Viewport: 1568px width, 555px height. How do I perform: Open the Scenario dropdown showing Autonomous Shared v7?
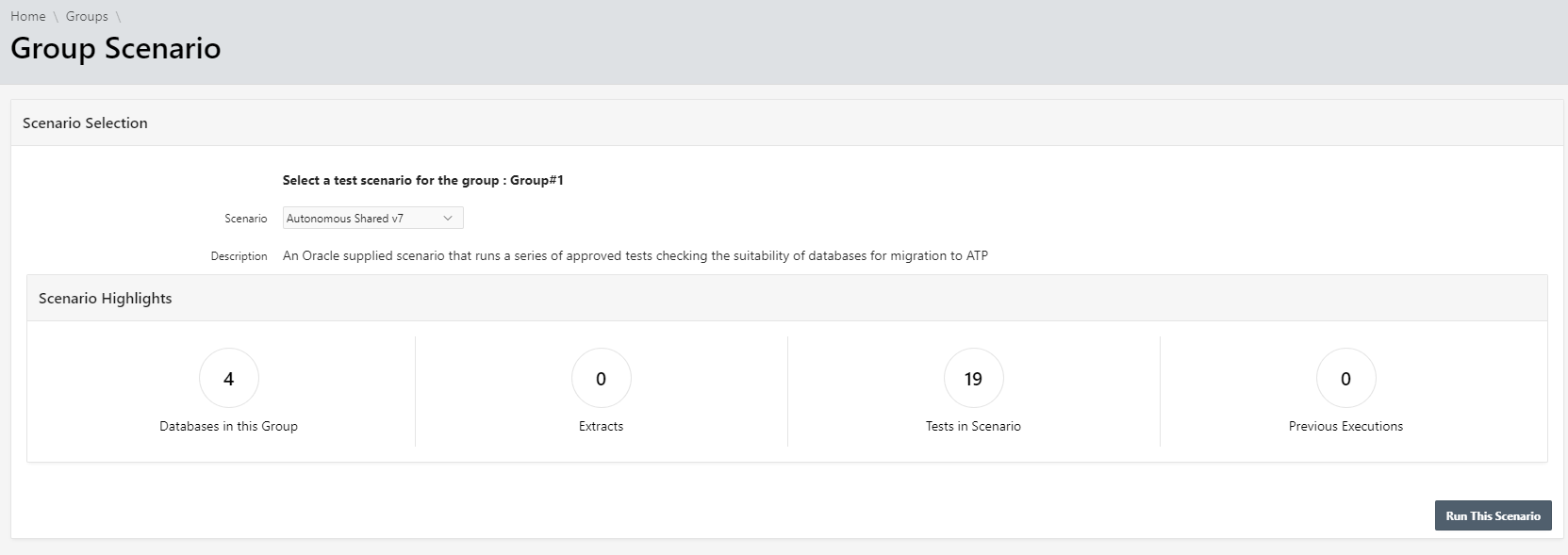[x=363, y=219]
